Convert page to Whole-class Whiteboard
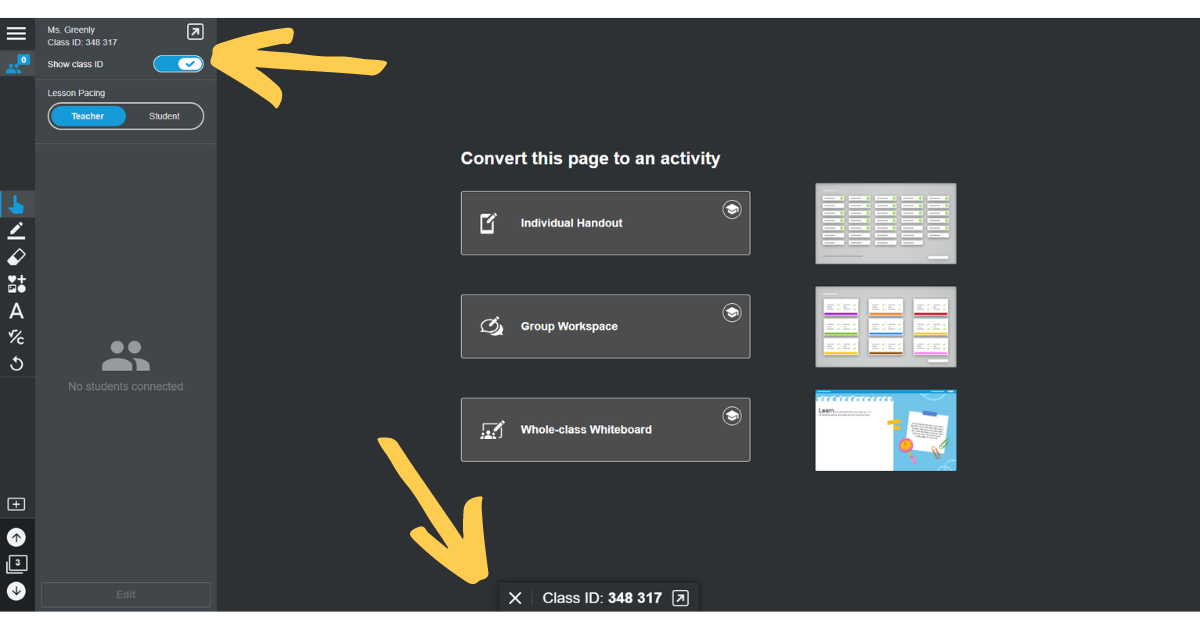Image resolution: width=1200 pixels, height=630 pixels. click(x=605, y=430)
